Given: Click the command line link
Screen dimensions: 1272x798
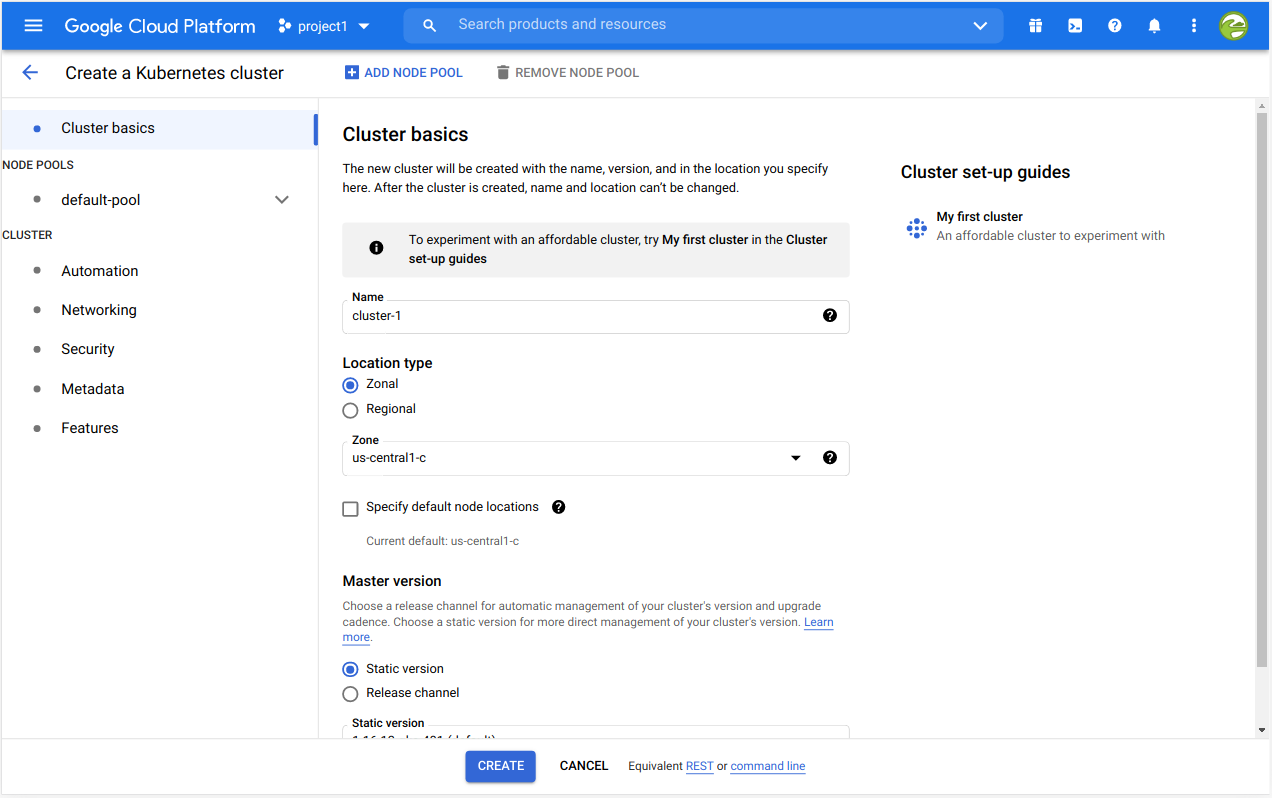Looking at the screenshot, I should [x=767, y=766].
